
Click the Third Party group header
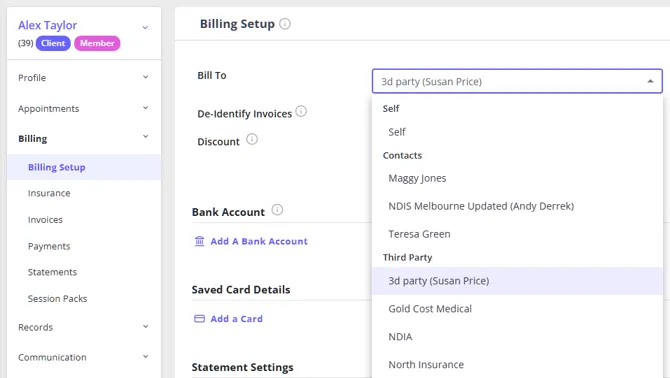408,258
